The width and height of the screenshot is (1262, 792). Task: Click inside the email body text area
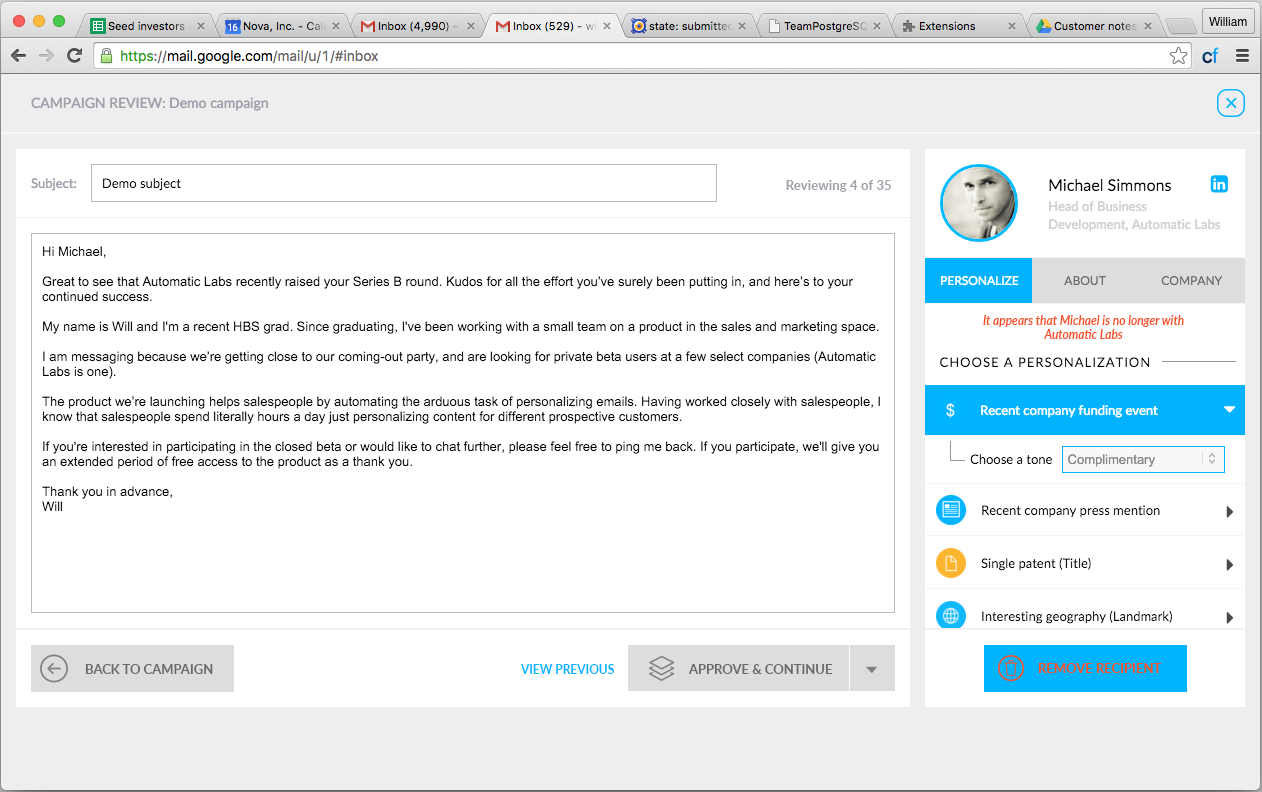click(x=463, y=423)
